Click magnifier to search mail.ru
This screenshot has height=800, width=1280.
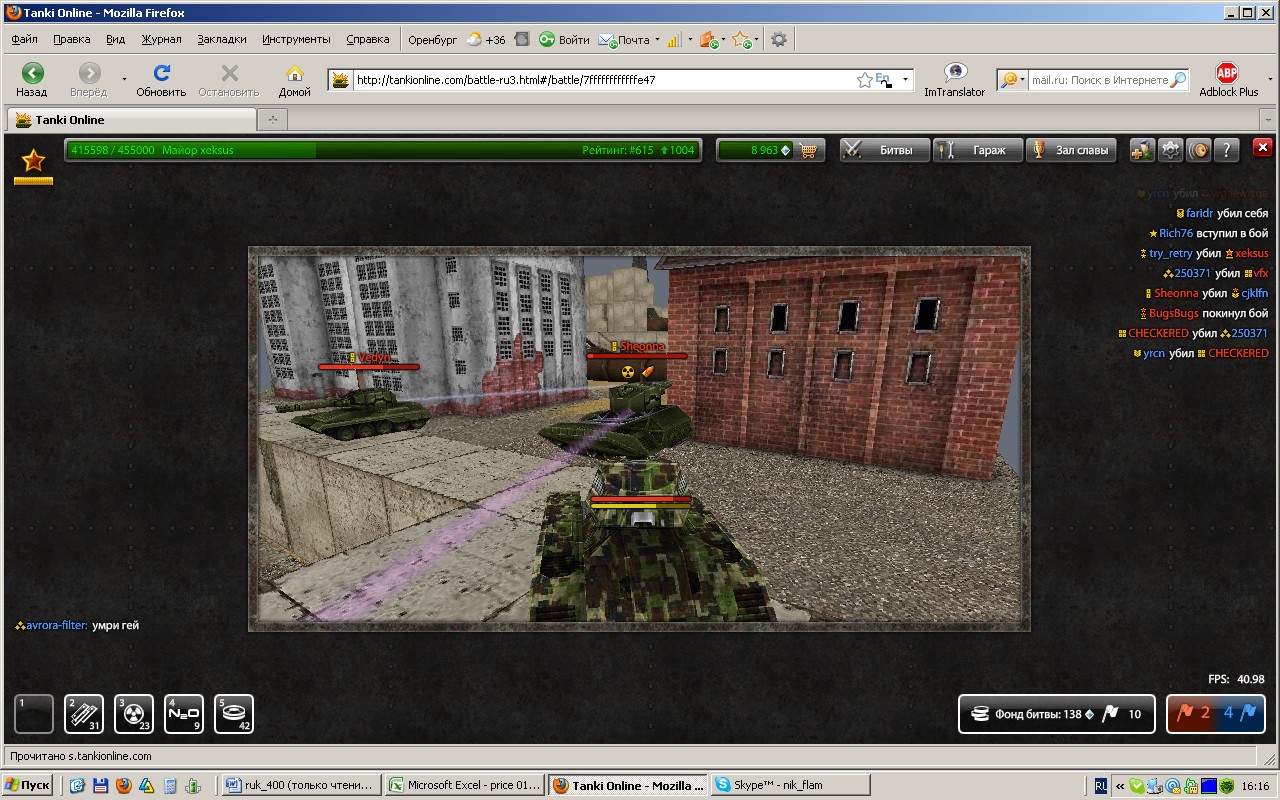click(x=1179, y=80)
